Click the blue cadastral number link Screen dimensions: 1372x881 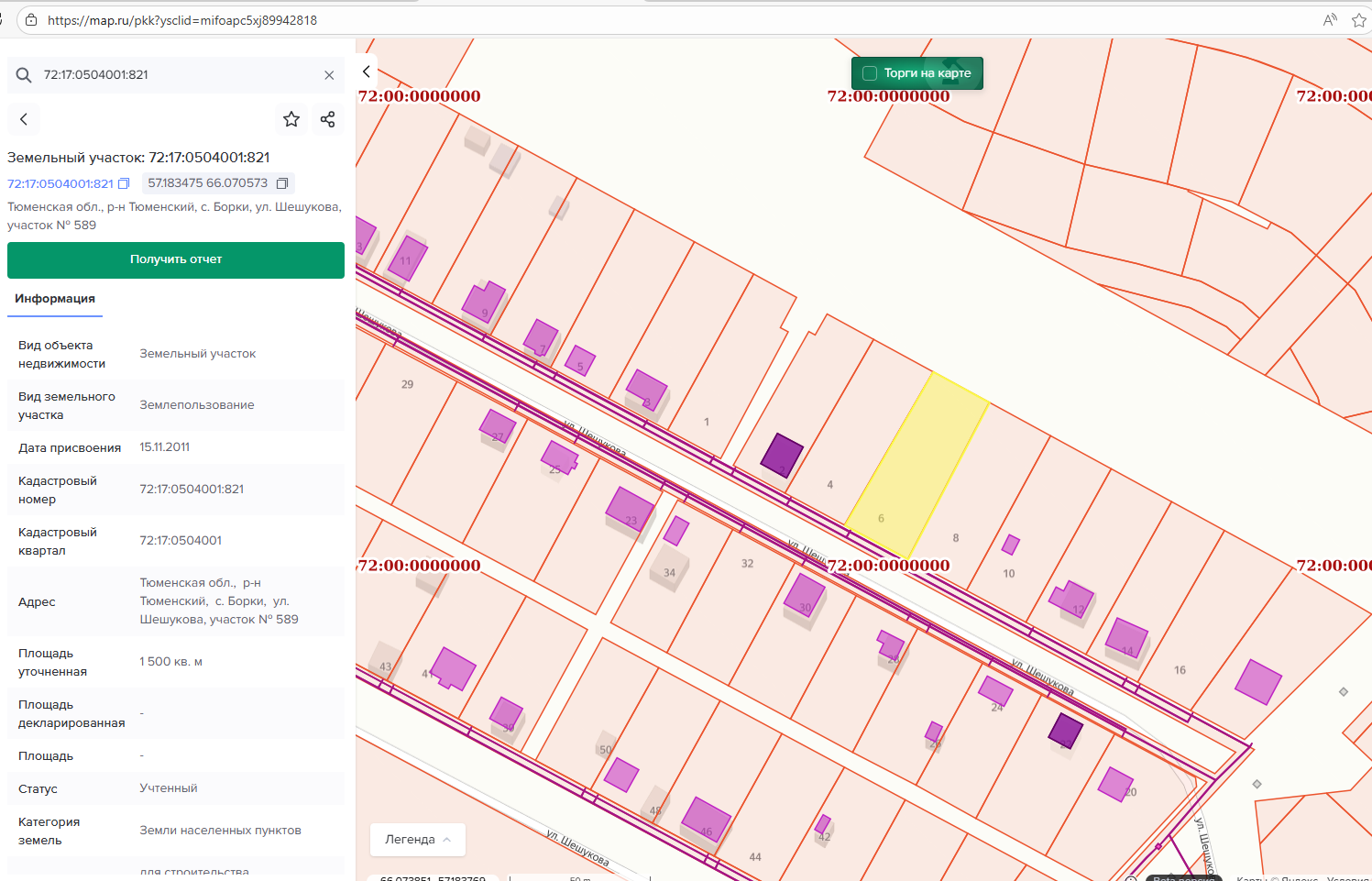pyautogui.click(x=60, y=183)
